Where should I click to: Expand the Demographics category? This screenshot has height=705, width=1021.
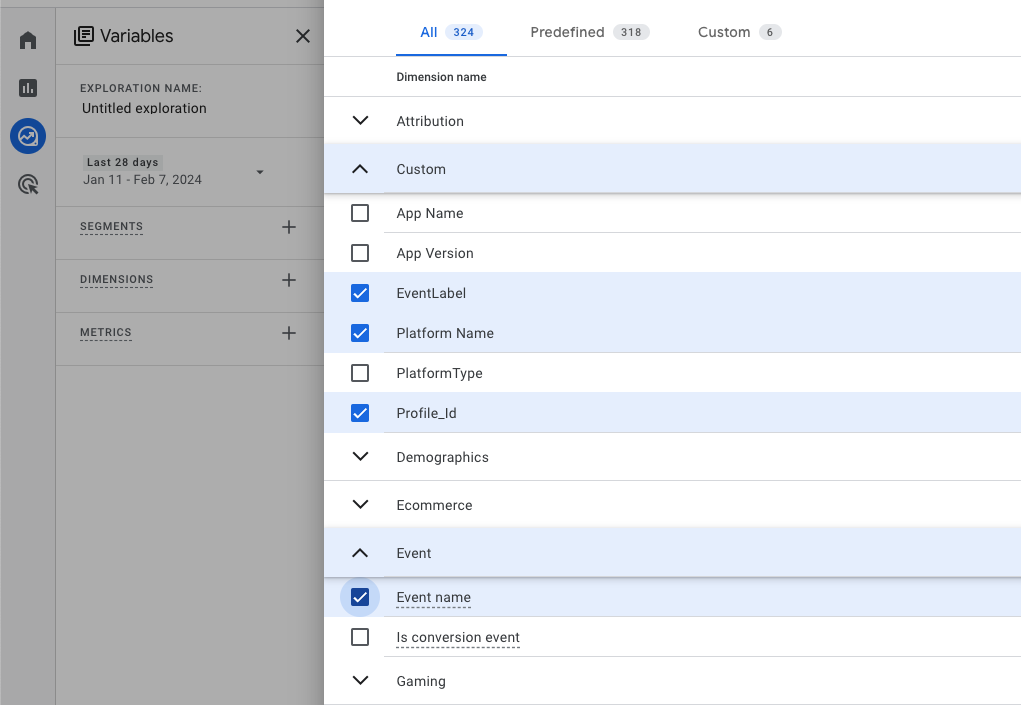360,456
